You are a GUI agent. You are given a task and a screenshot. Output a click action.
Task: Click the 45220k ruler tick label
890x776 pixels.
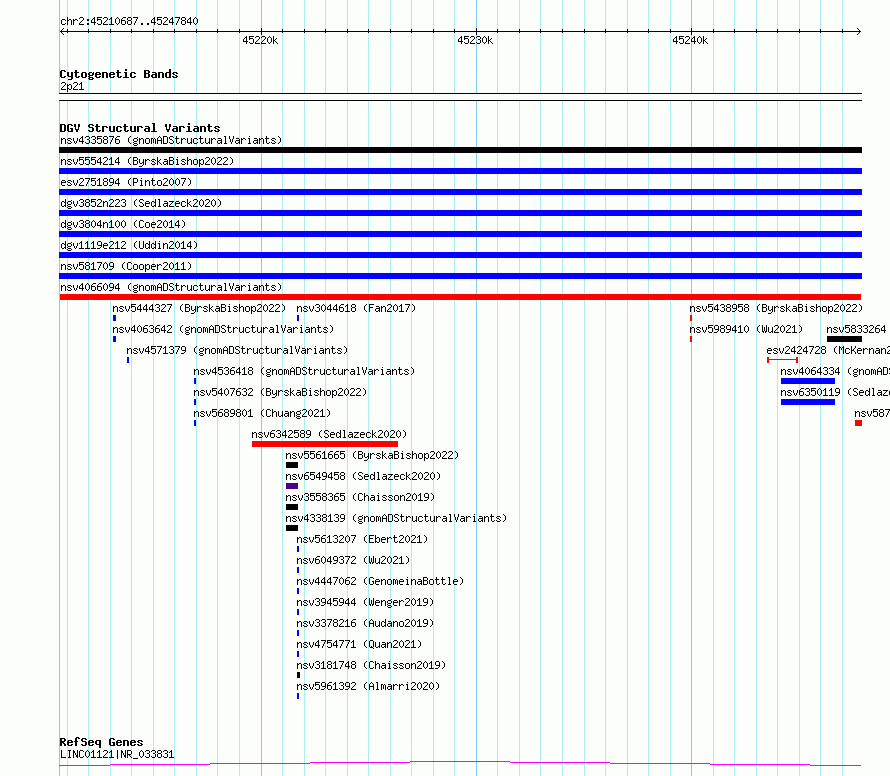pyautogui.click(x=260, y=40)
